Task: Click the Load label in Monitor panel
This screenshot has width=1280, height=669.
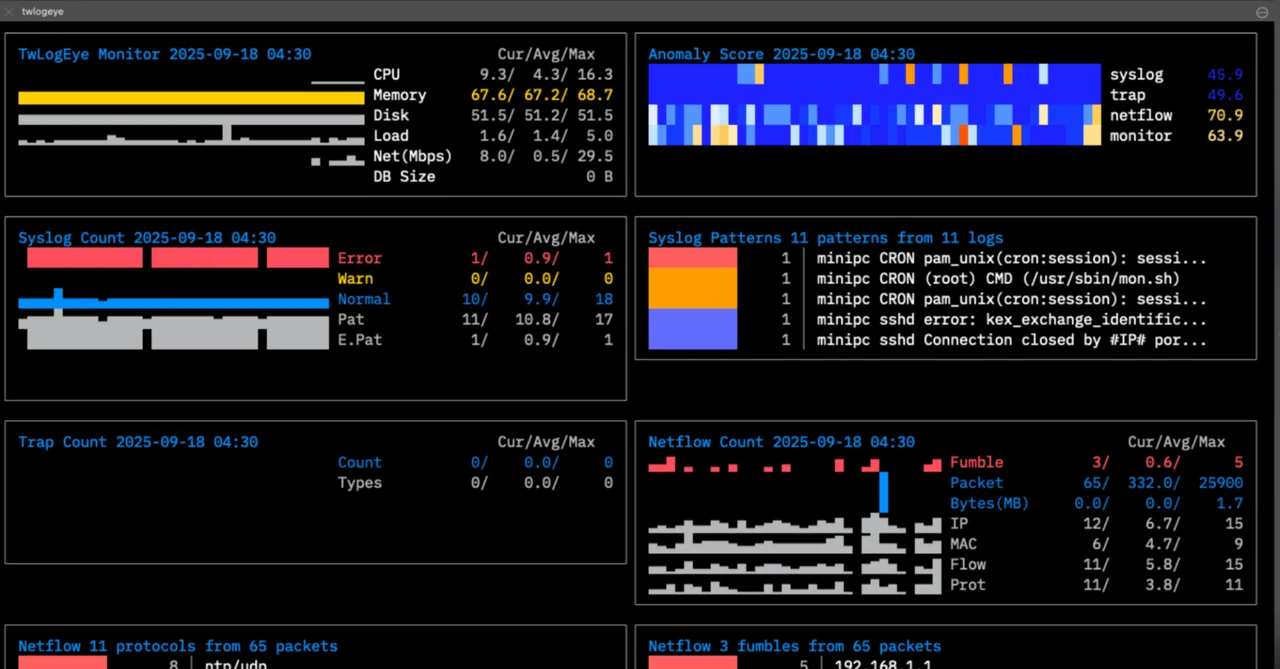Action: click(391, 136)
